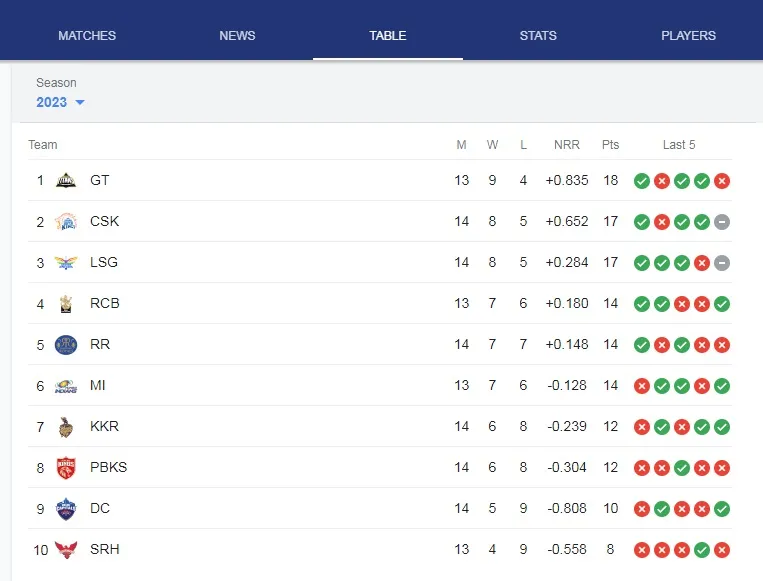Image resolution: width=763 pixels, height=581 pixels.
Task: Go to the Stats tab
Action: pos(538,36)
